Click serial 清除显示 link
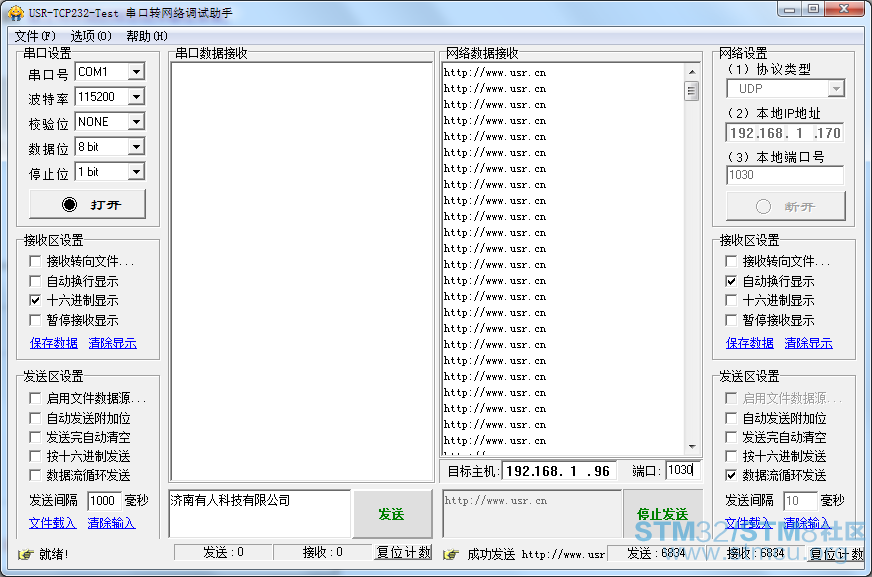872x577 pixels. (x=112, y=343)
